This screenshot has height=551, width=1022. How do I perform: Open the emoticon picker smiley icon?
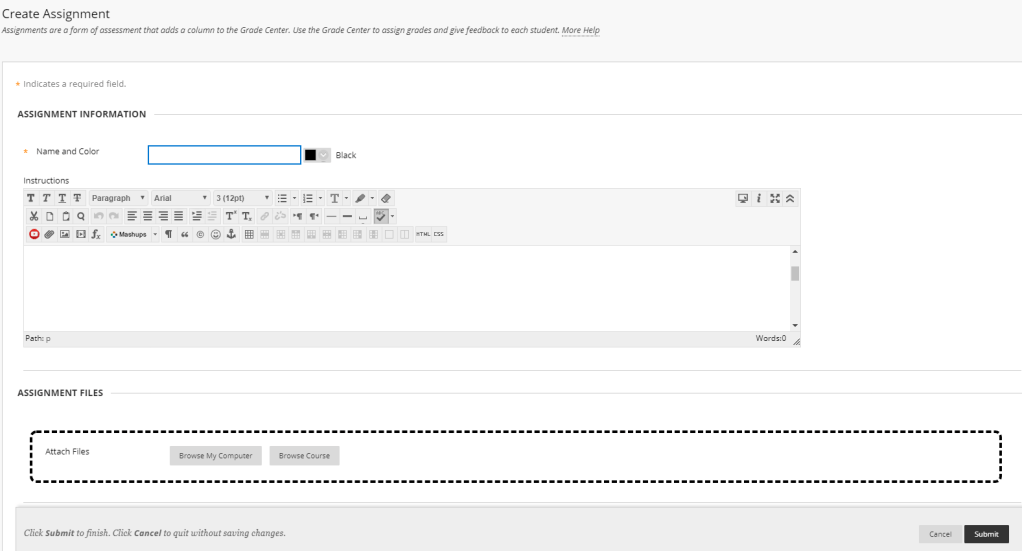pyautogui.click(x=216, y=234)
